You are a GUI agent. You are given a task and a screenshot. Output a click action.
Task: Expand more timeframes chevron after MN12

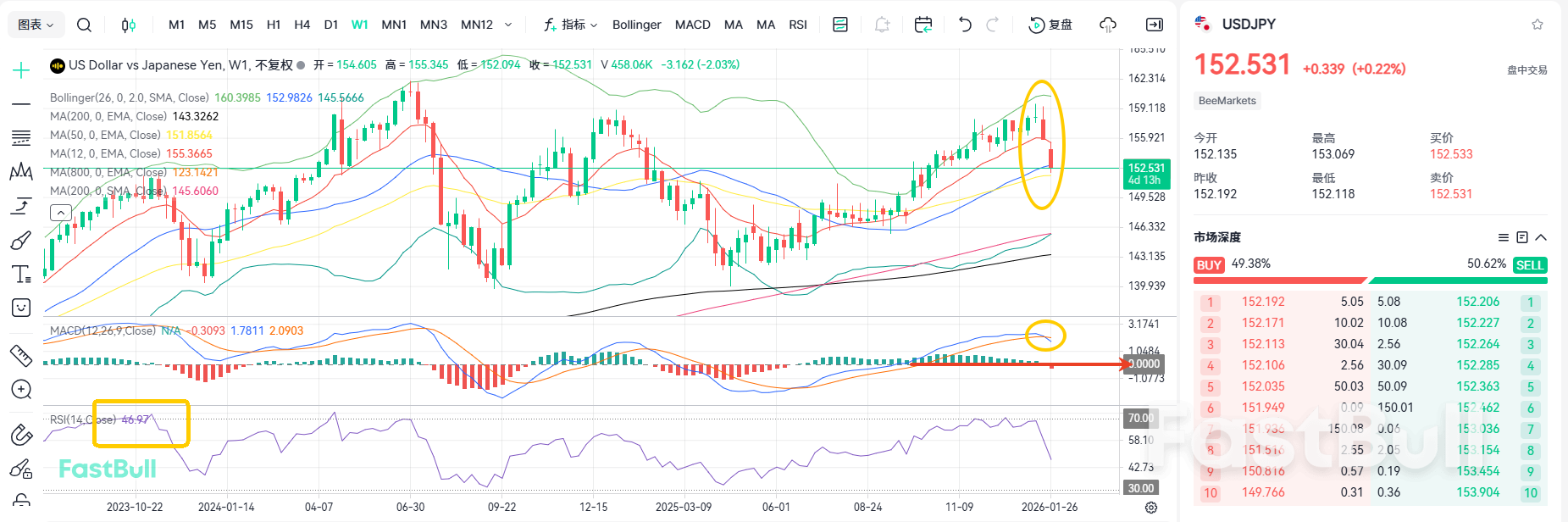[508, 25]
